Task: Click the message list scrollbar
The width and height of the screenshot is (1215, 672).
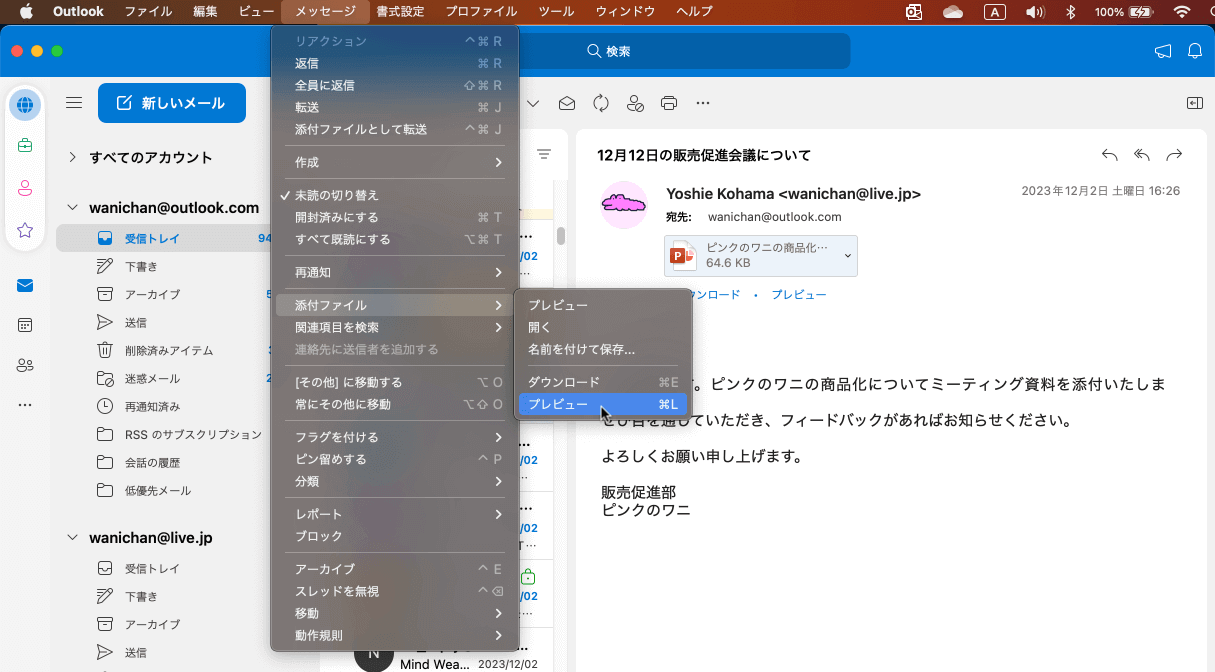Action: tap(561, 236)
